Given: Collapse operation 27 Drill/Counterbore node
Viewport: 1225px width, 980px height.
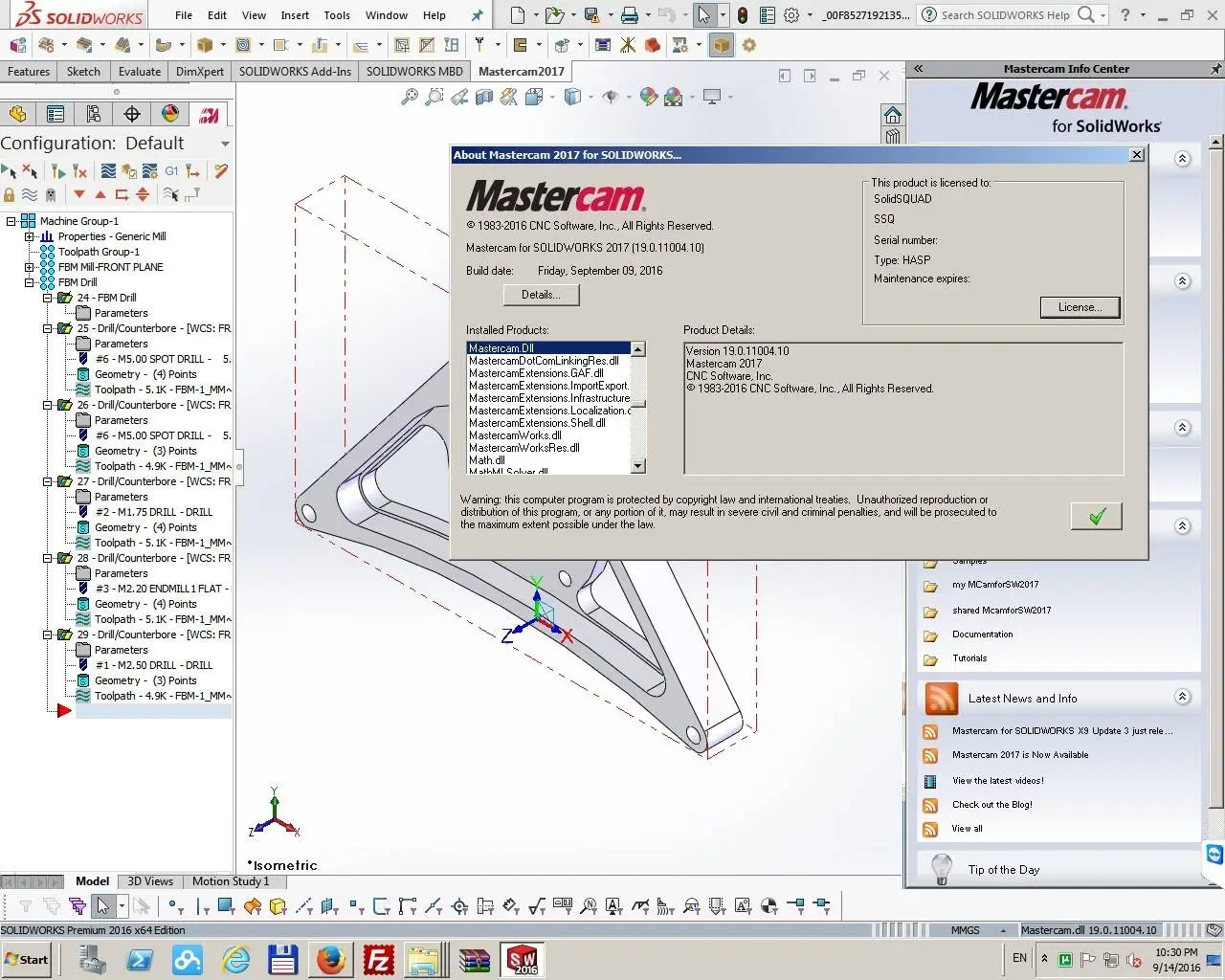Looking at the screenshot, I should click(x=47, y=481).
